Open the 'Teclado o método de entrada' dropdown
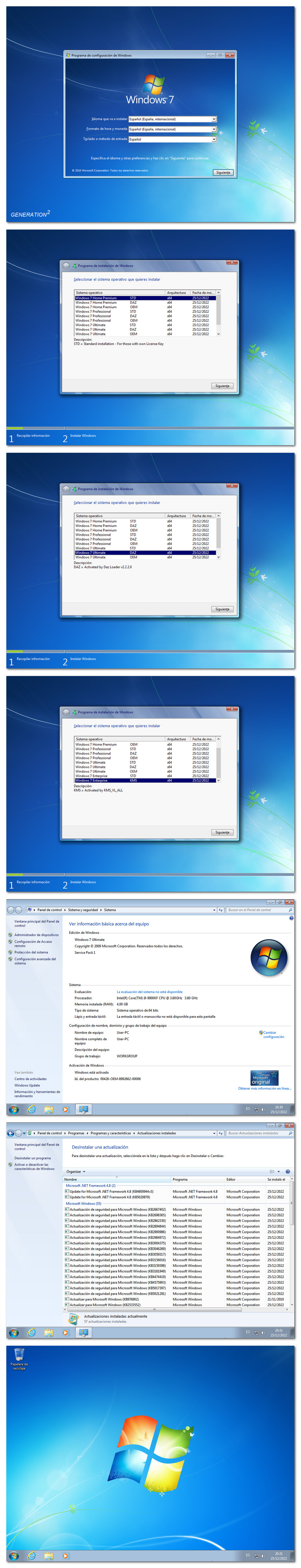Screen dimensions: 301x1568 click(x=172, y=139)
